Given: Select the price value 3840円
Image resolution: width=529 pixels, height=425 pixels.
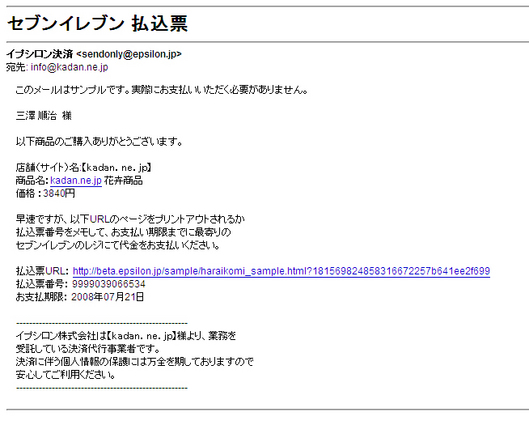Looking at the screenshot, I should coord(59,193).
